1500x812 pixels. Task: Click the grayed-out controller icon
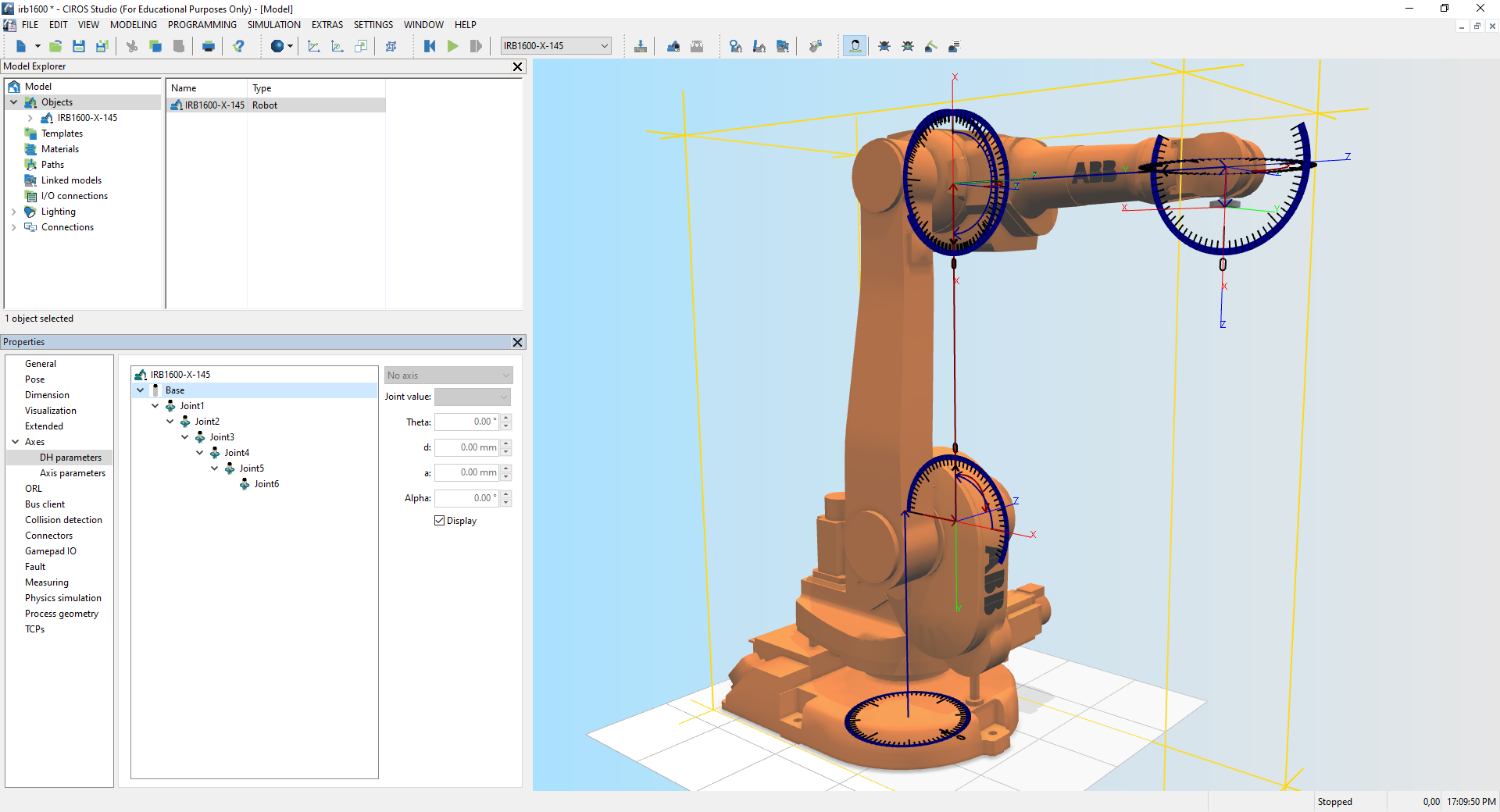pyautogui.click(x=697, y=46)
